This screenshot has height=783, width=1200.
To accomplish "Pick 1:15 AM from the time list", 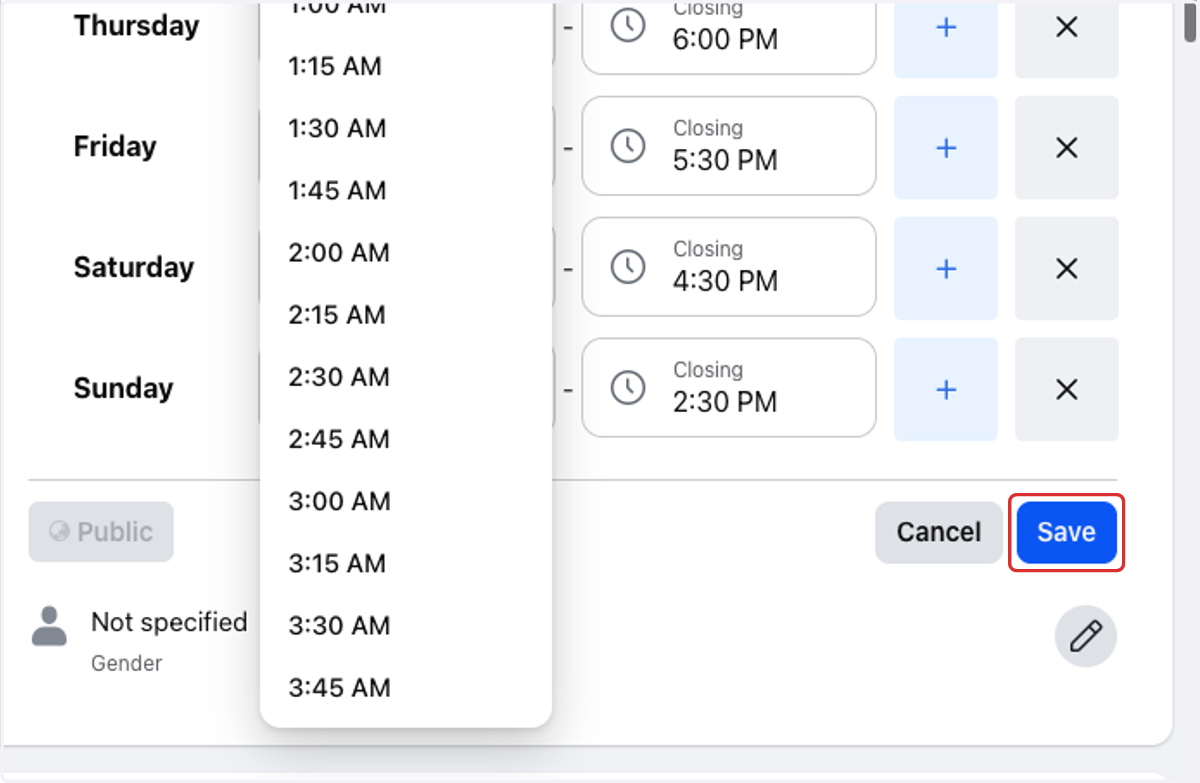I will point(406,67).
